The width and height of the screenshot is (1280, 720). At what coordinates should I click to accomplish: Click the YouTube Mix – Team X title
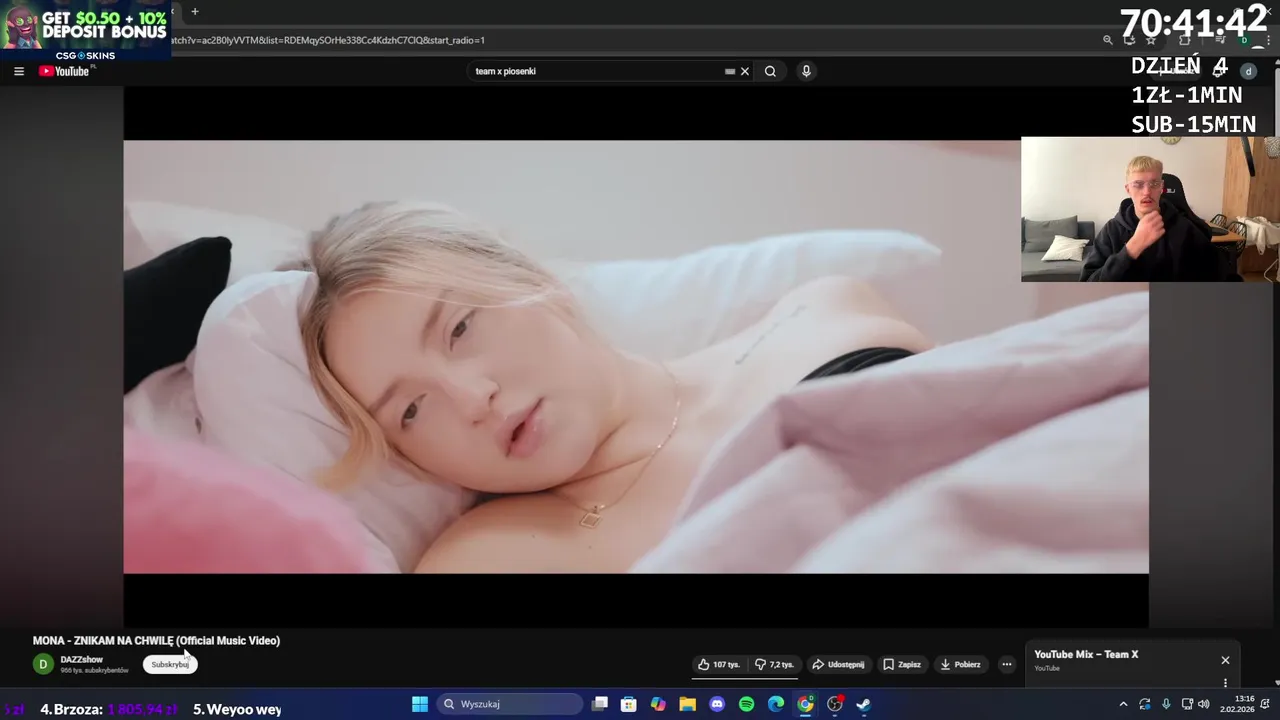(1086, 654)
